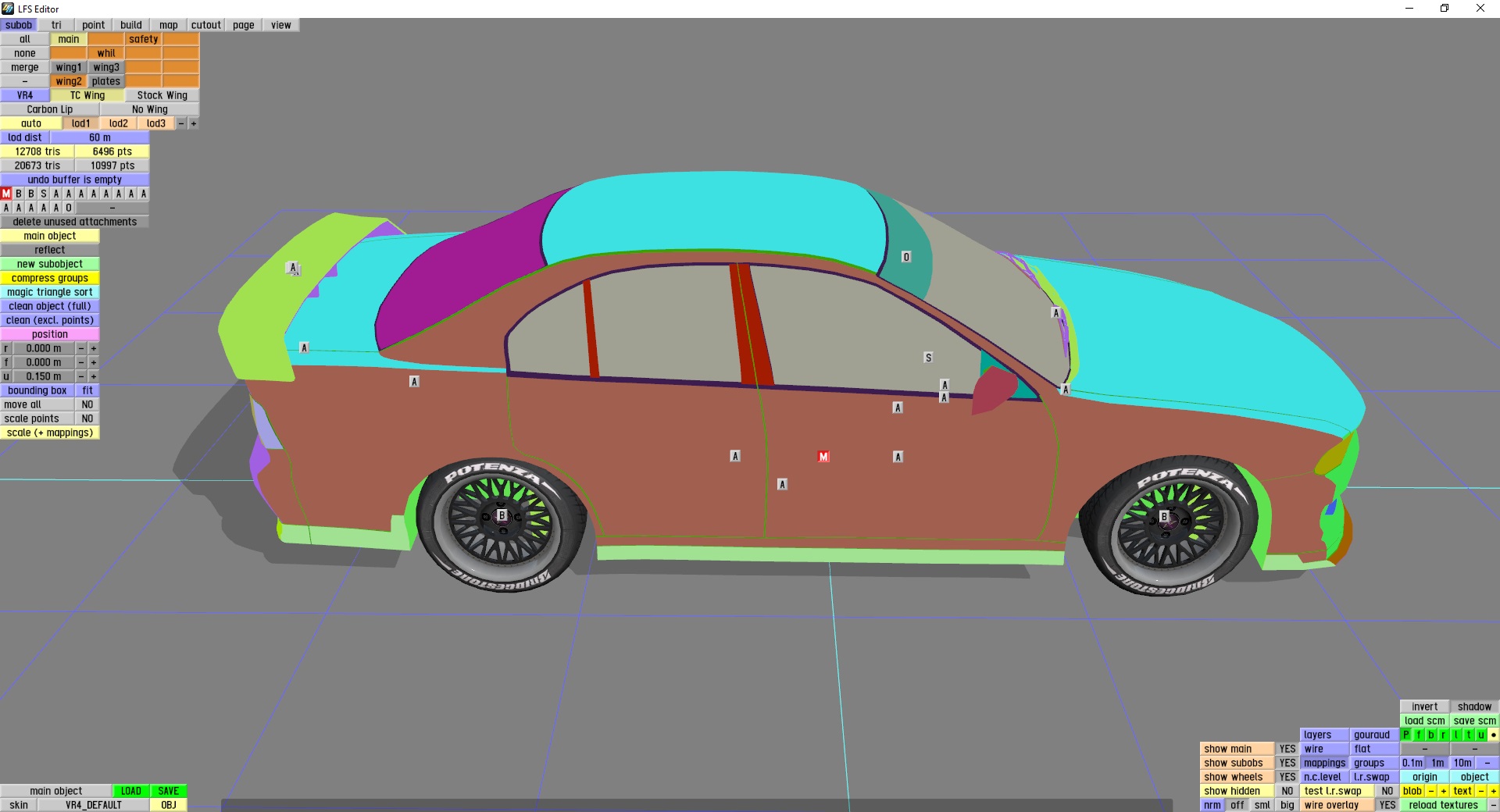The height and width of the screenshot is (812, 1500).
Task: Select the safety subobject slot
Action: (x=144, y=39)
